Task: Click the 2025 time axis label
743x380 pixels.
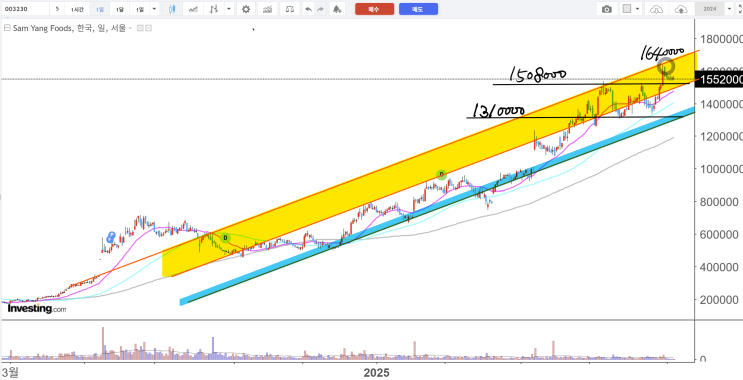Action: pos(376,373)
